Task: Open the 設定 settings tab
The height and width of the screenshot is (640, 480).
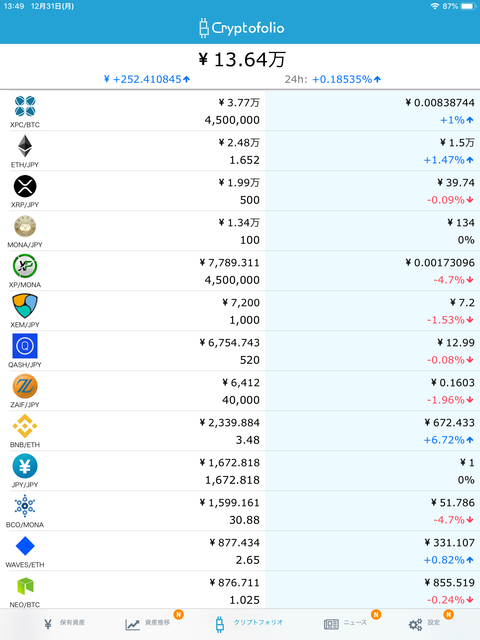Action: pos(424,623)
